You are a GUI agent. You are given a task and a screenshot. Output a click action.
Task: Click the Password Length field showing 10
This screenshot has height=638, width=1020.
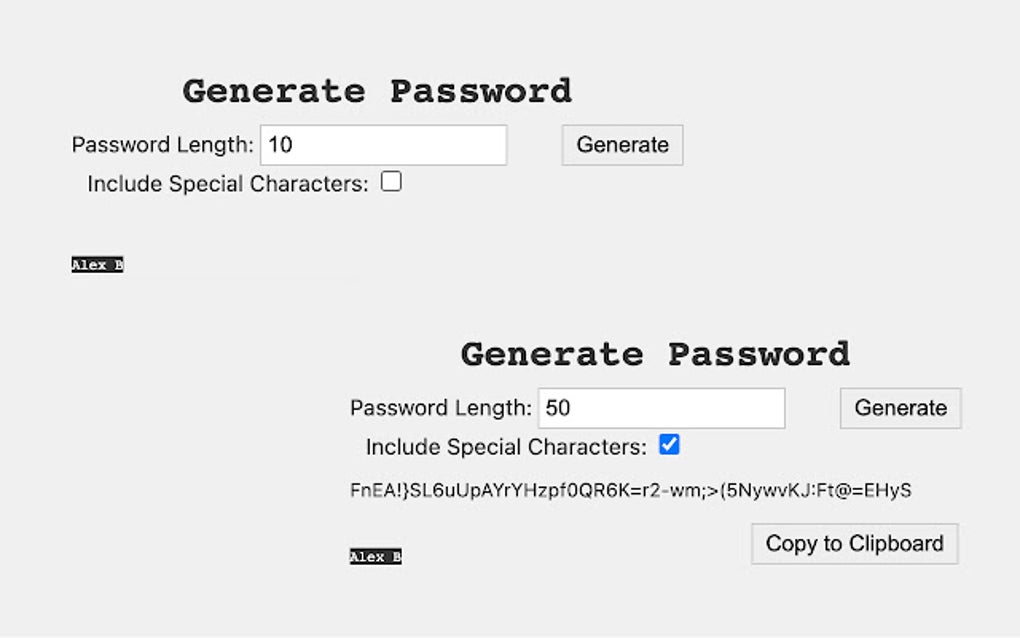tap(383, 145)
